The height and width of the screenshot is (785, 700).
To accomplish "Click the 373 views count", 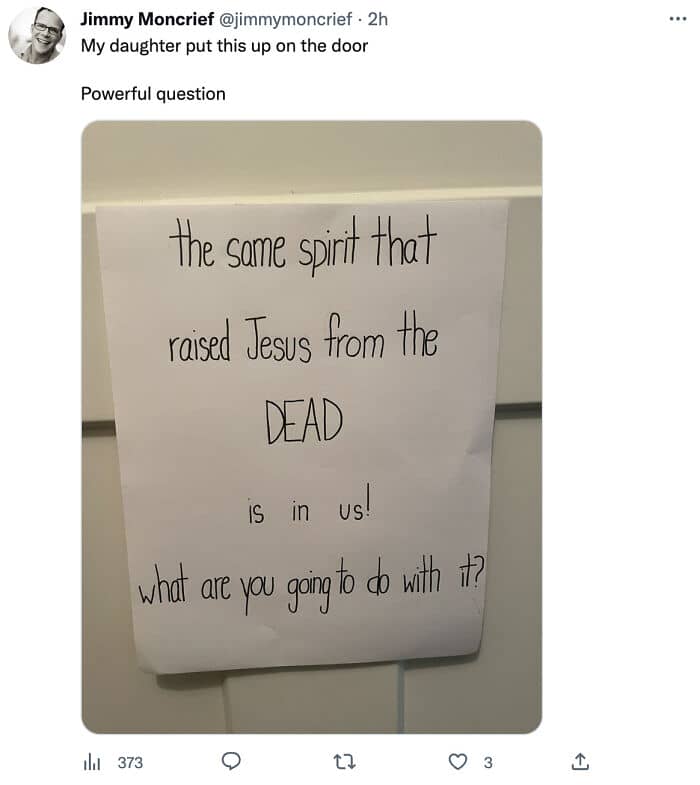I will 130,762.
